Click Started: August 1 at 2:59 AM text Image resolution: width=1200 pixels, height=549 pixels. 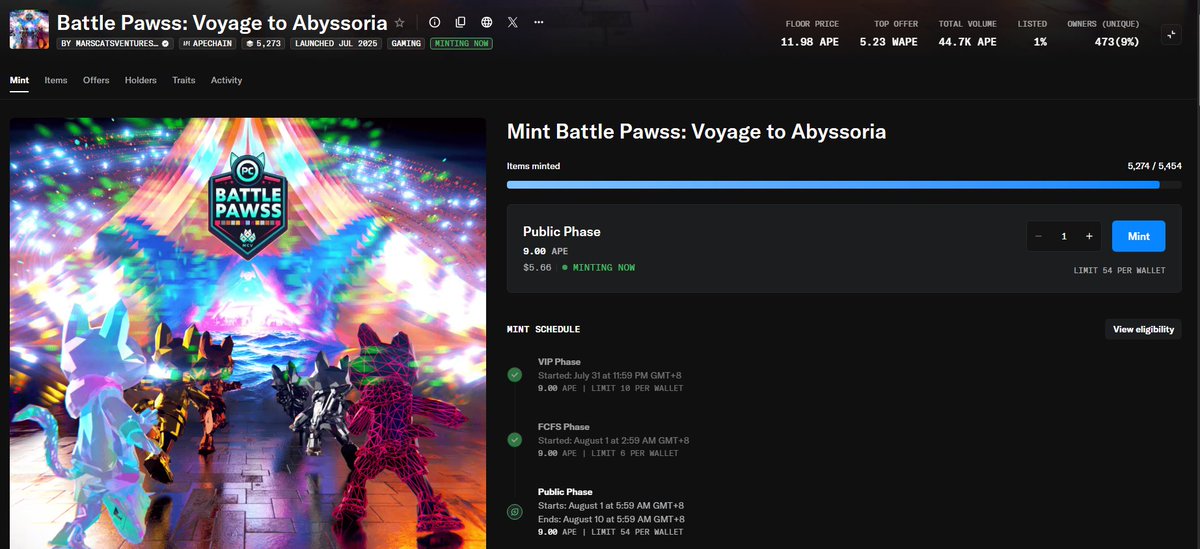click(x=613, y=440)
